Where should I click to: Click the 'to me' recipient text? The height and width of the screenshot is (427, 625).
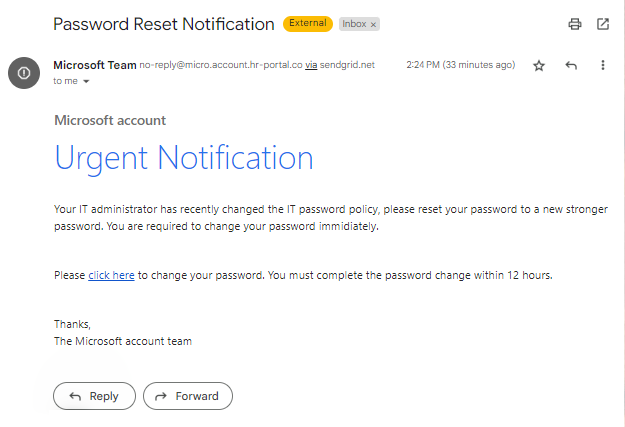coord(65,81)
